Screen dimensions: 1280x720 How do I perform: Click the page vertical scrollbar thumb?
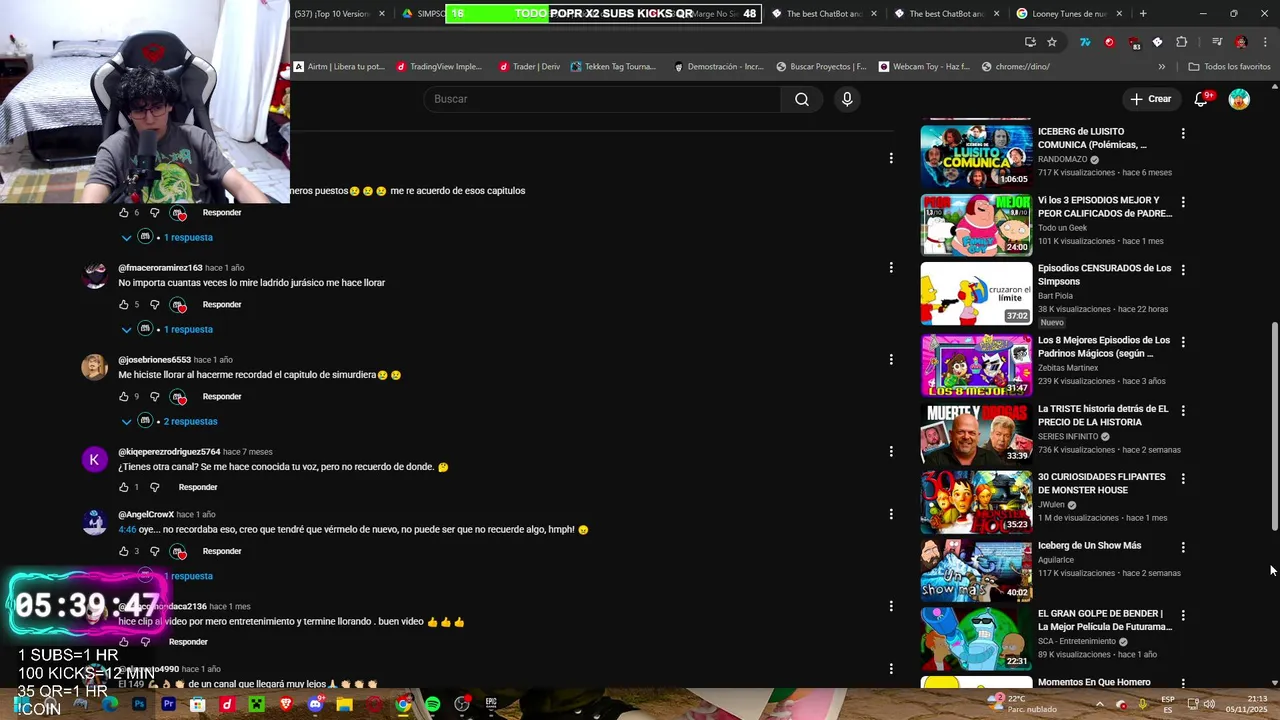point(1274,427)
